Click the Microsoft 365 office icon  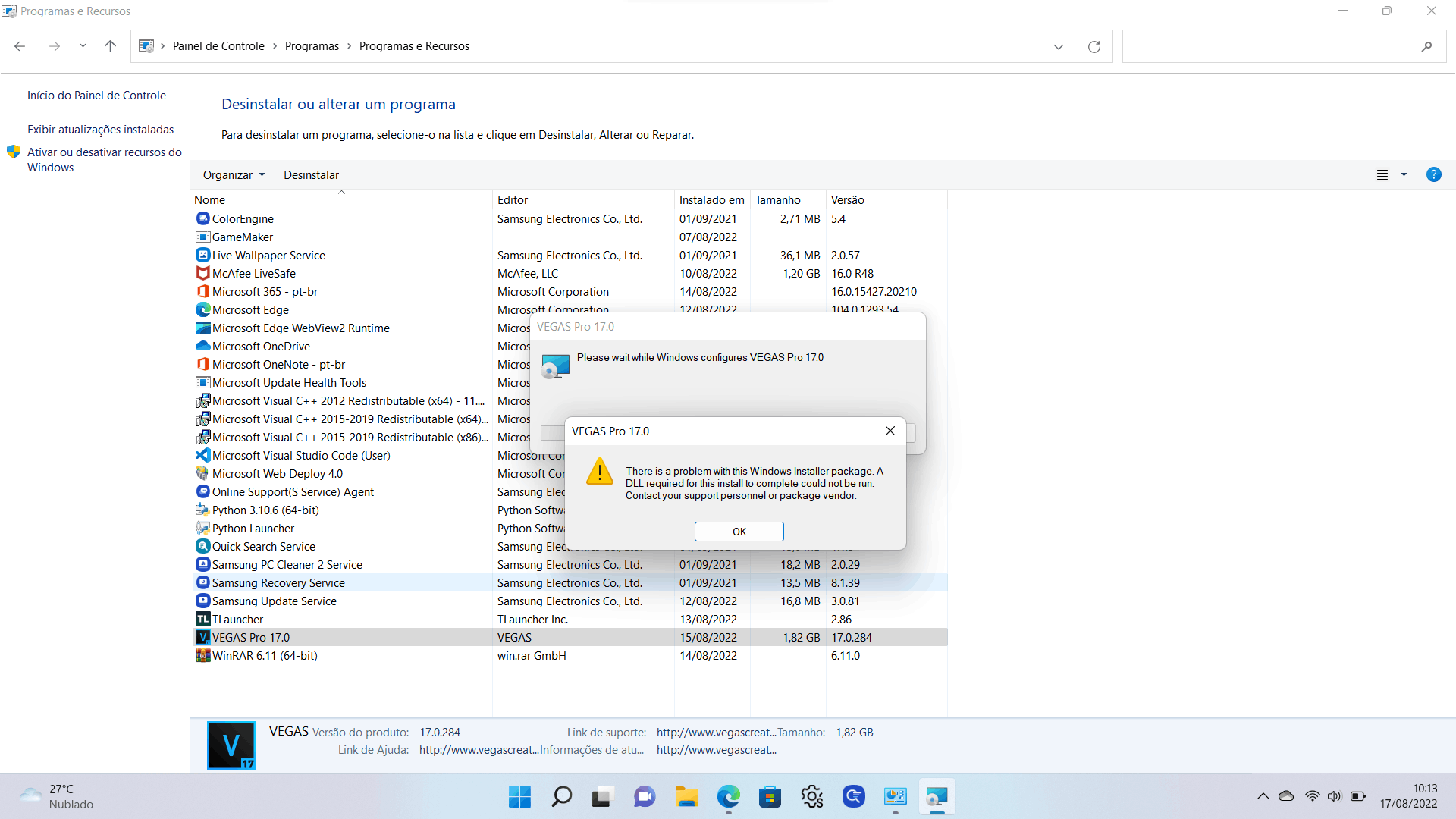(202, 291)
